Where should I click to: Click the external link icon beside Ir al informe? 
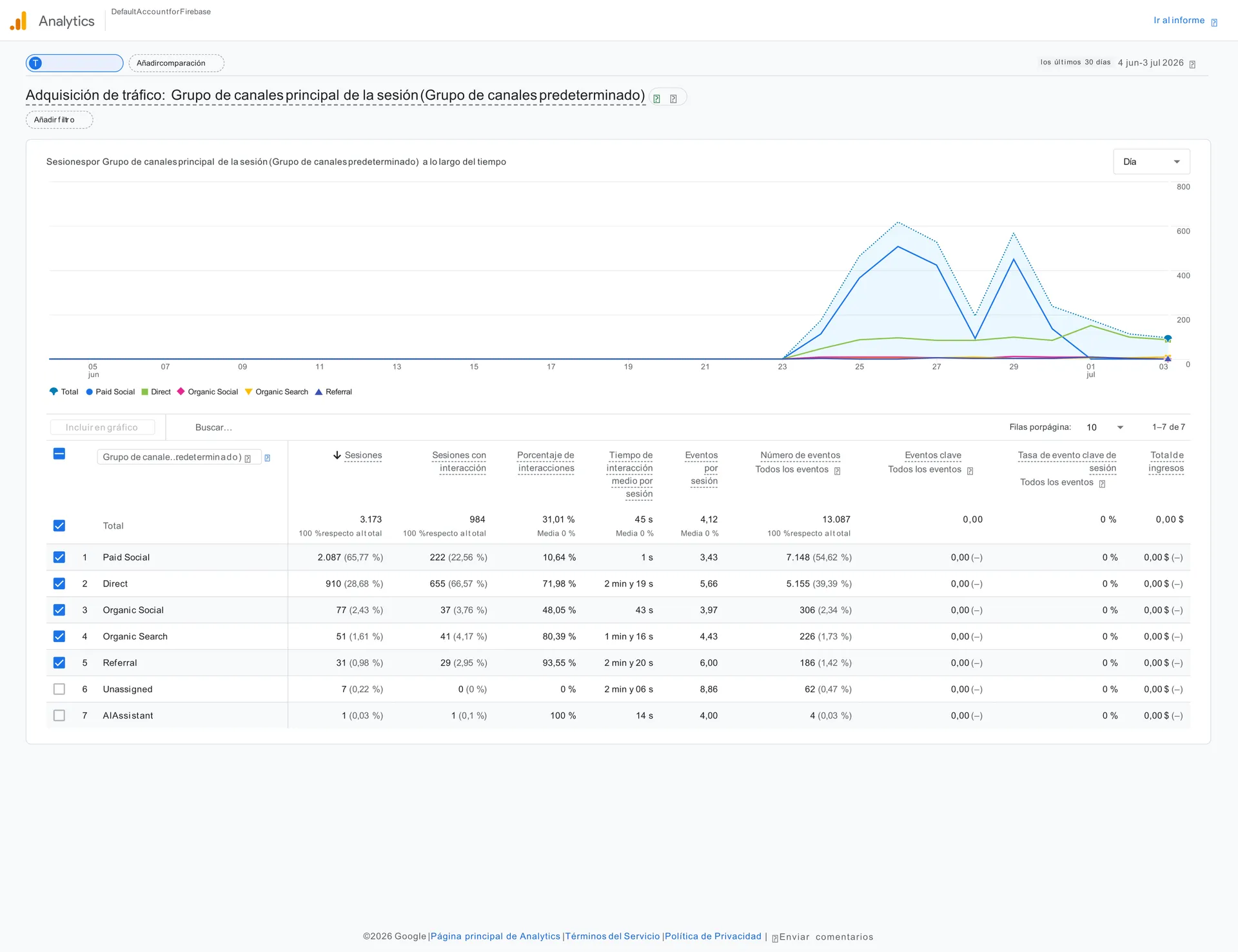click(1214, 23)
